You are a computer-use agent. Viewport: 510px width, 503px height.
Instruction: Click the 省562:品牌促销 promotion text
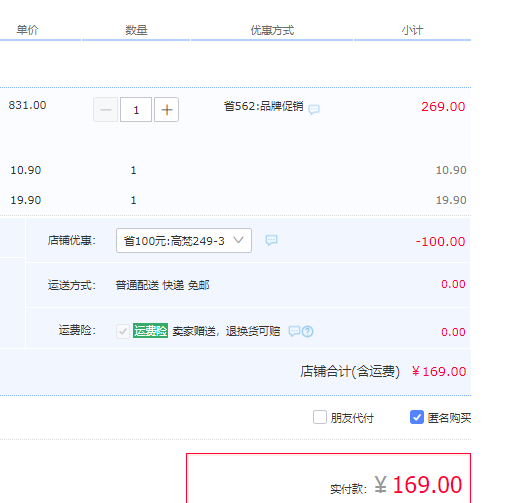tap(264, 106)
